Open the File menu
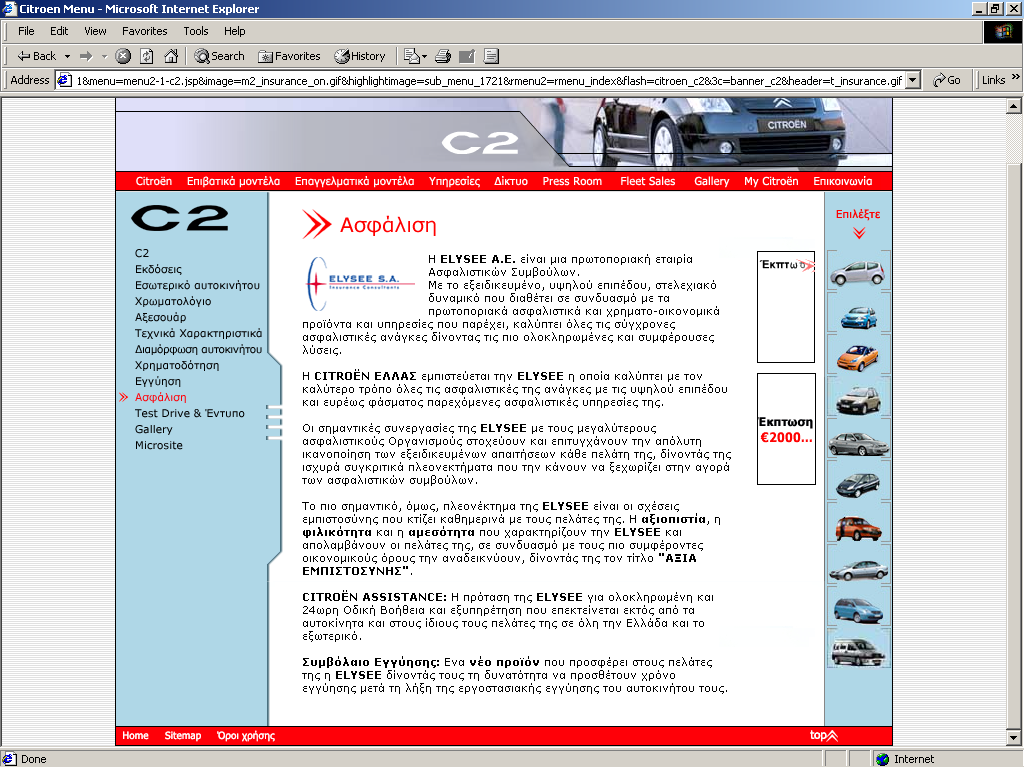1024x768 pixels. pos(26,31)
